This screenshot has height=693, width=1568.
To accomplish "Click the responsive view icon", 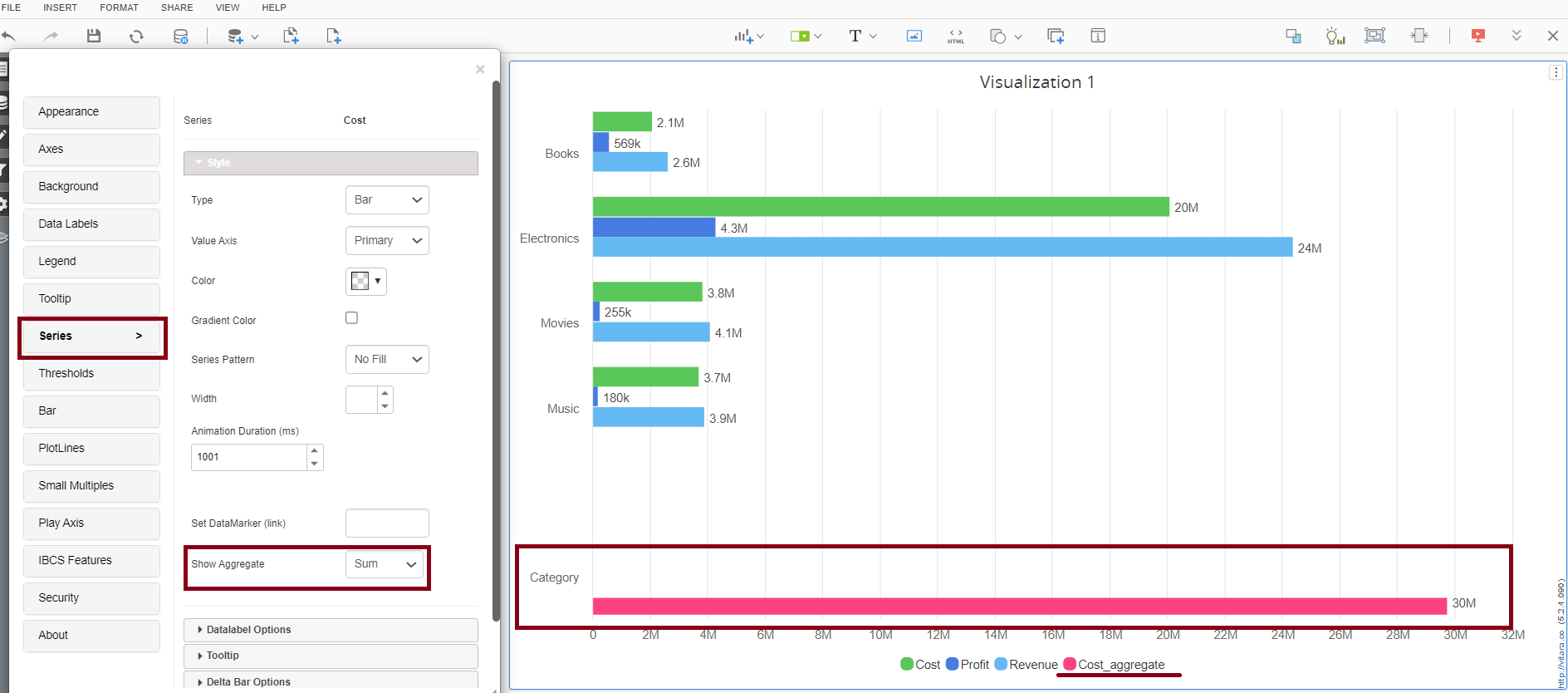I will (x=1293, y=36).
